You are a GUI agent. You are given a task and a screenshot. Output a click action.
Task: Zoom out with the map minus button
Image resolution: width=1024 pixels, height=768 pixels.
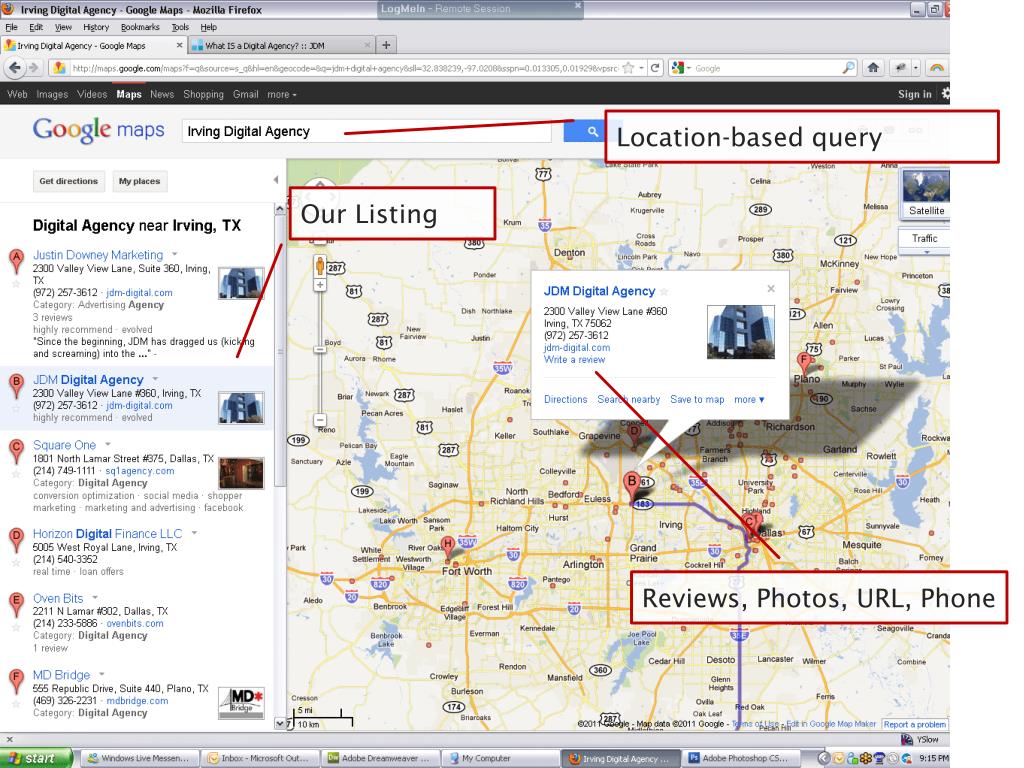320,420
